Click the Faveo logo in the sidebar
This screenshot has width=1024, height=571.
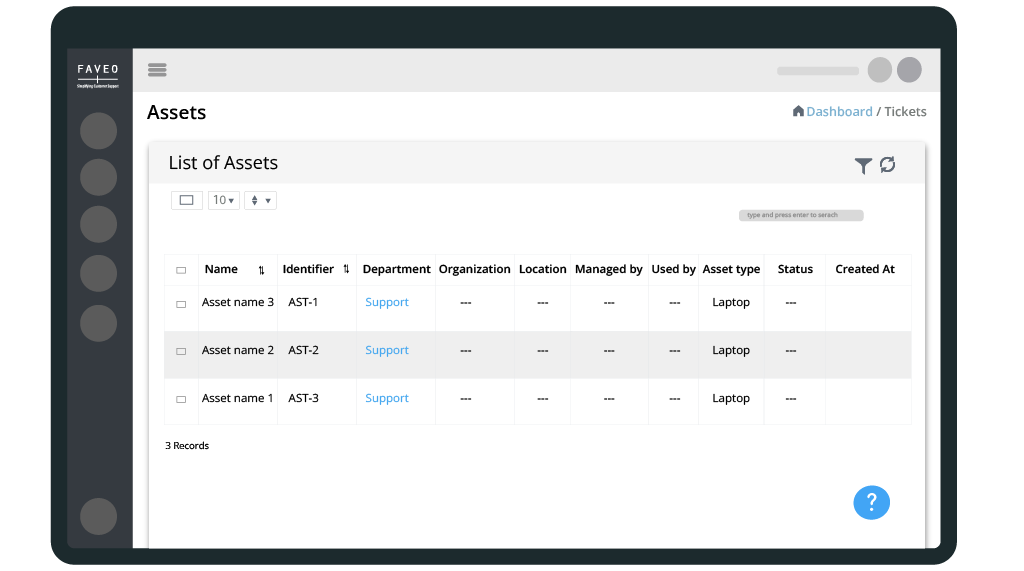pos(98,75)
